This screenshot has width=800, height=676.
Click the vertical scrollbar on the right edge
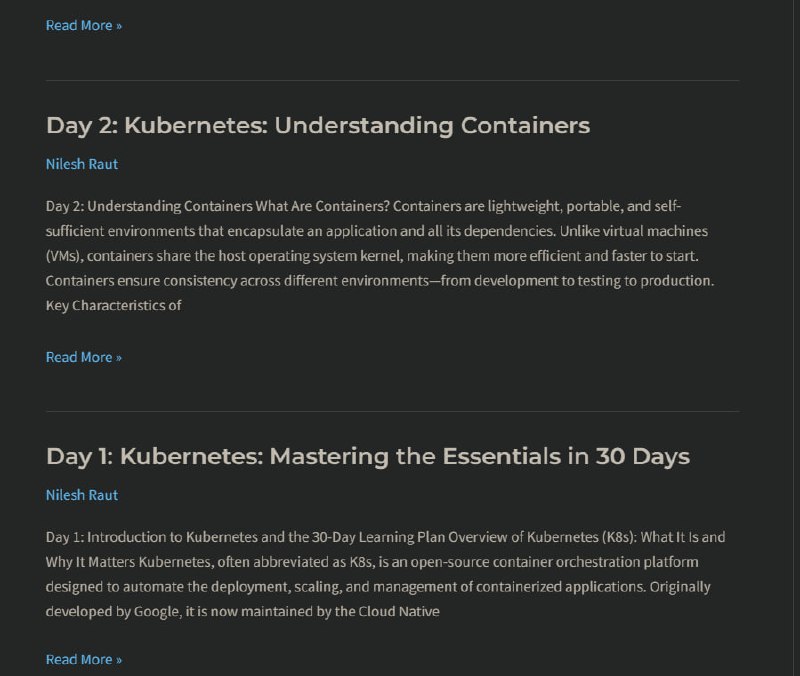click(796, 338)
